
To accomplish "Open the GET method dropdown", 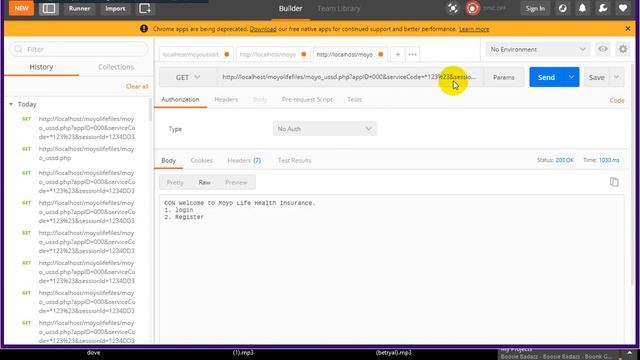I will (x=188, y=77).
